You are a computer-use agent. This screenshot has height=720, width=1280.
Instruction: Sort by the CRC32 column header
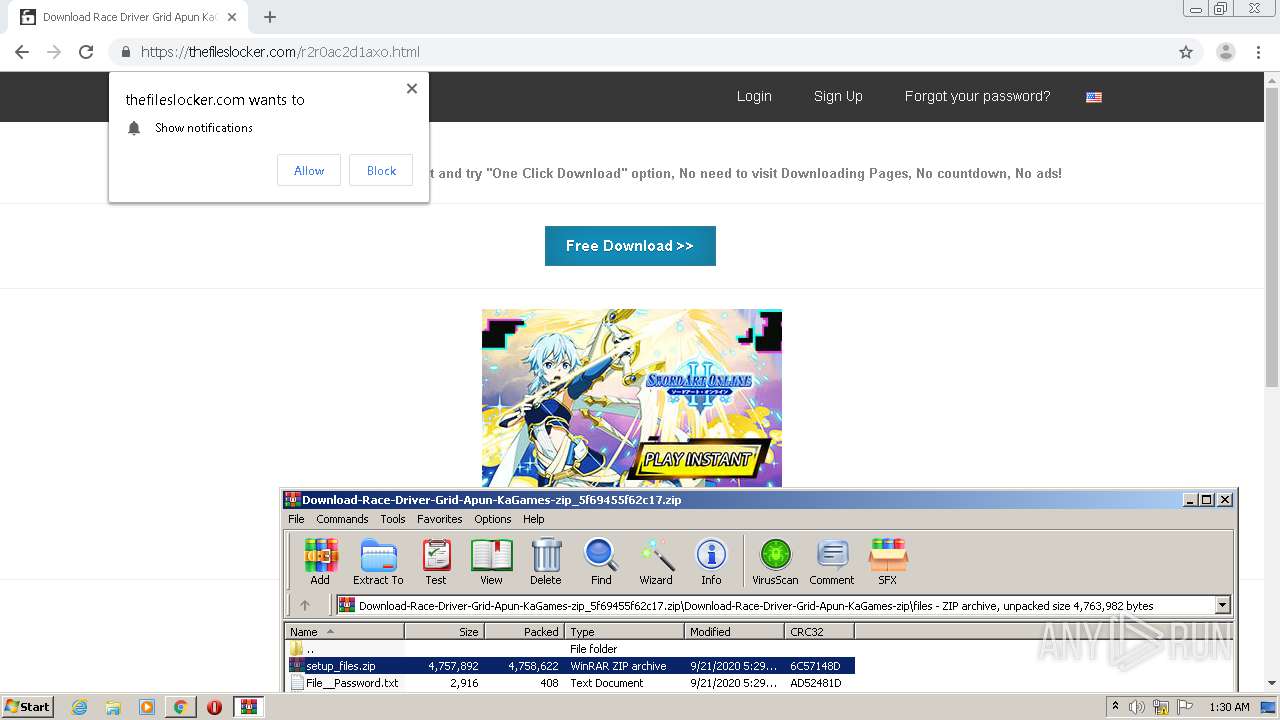820,631
